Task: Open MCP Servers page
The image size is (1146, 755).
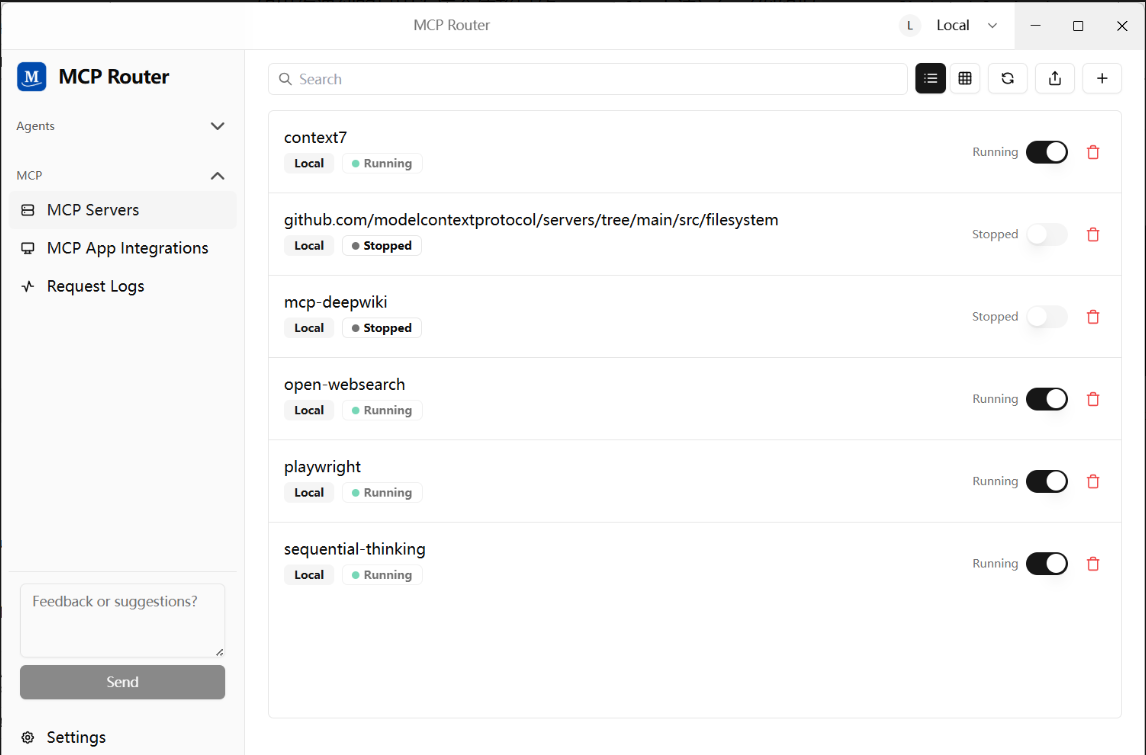Action: [123, 210]
